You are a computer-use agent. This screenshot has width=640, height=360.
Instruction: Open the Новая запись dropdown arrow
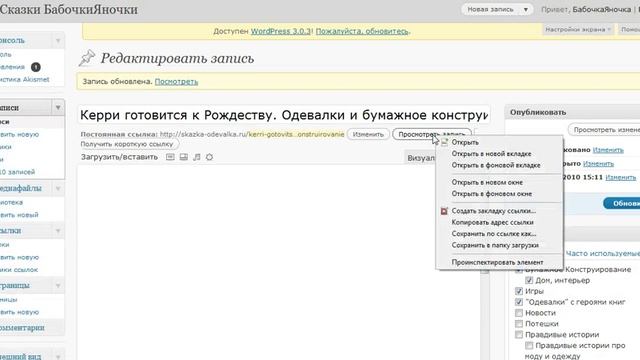[x=525, y=9]
